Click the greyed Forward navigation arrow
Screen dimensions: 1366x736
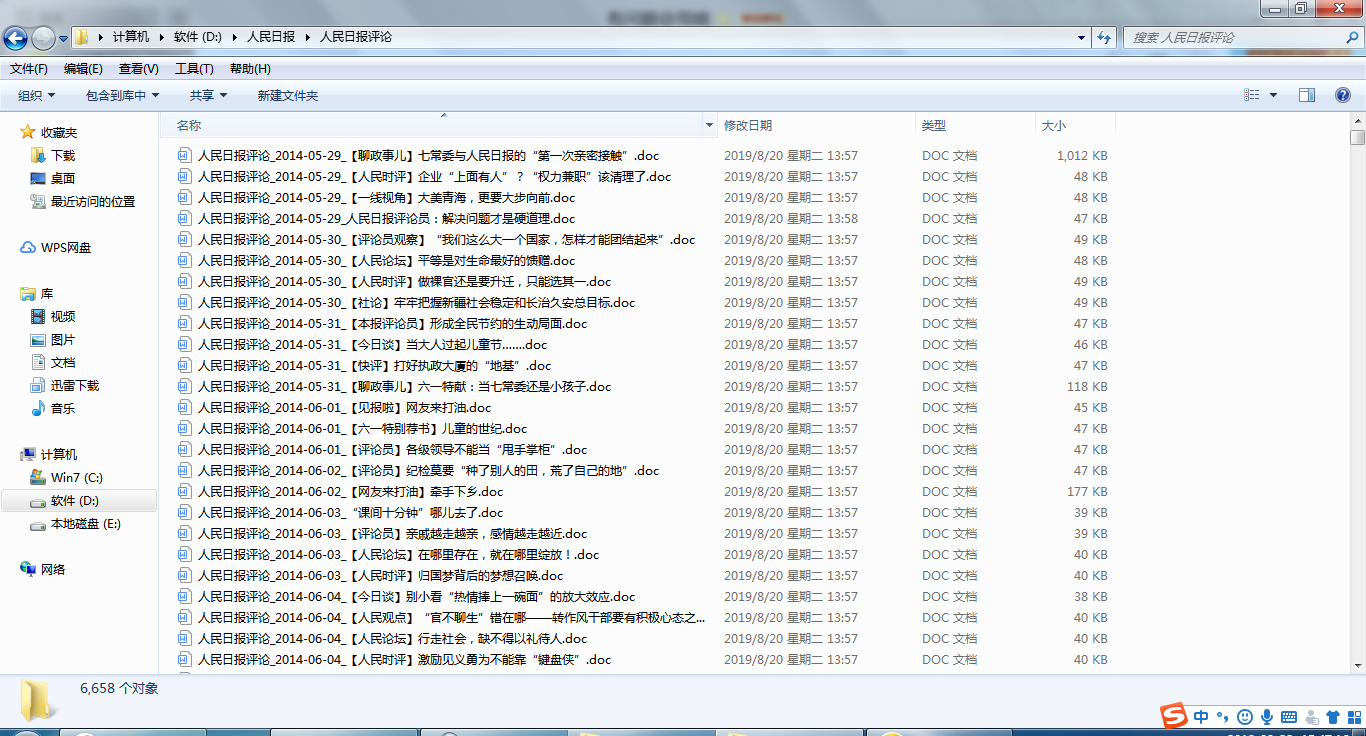43,38
